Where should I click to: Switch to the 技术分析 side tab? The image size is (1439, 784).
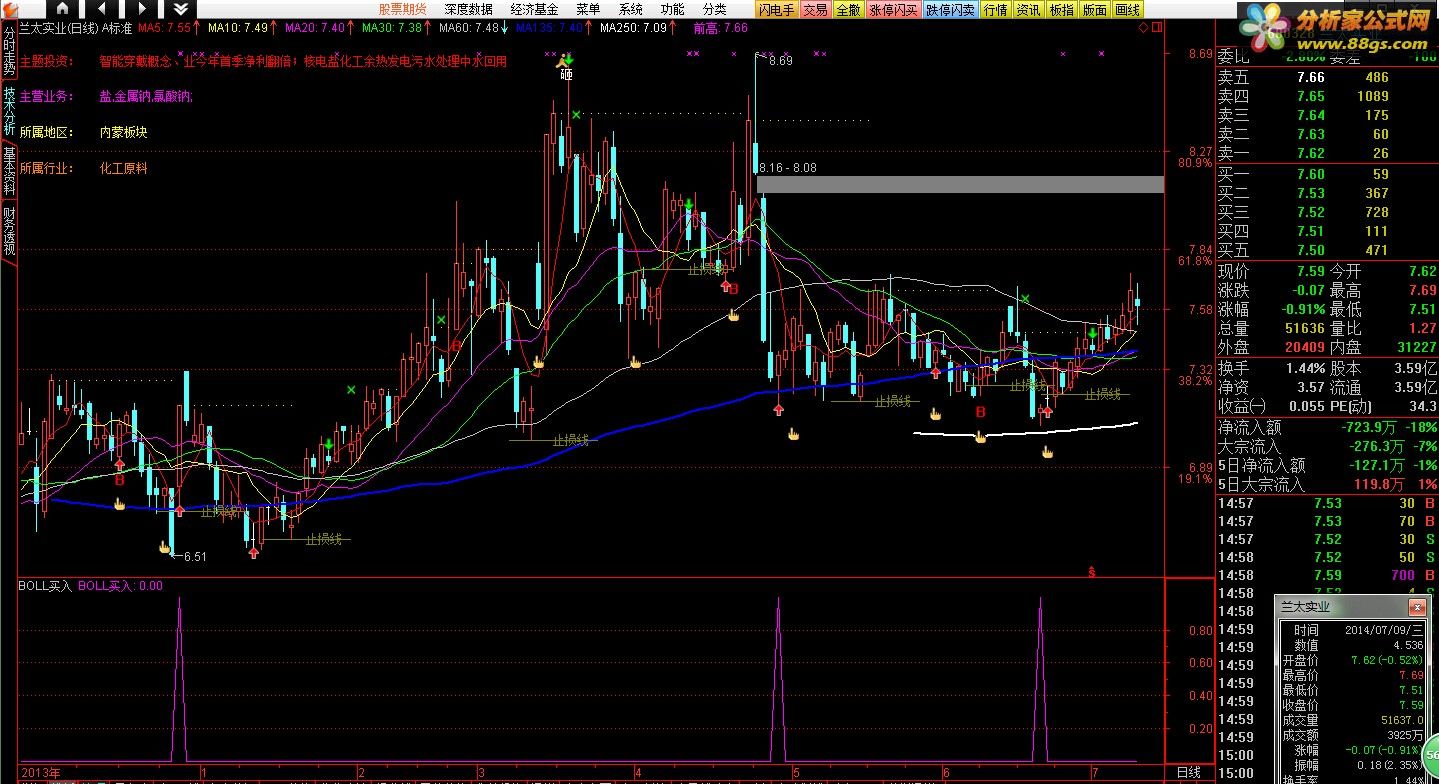click(x=9, y=110)
